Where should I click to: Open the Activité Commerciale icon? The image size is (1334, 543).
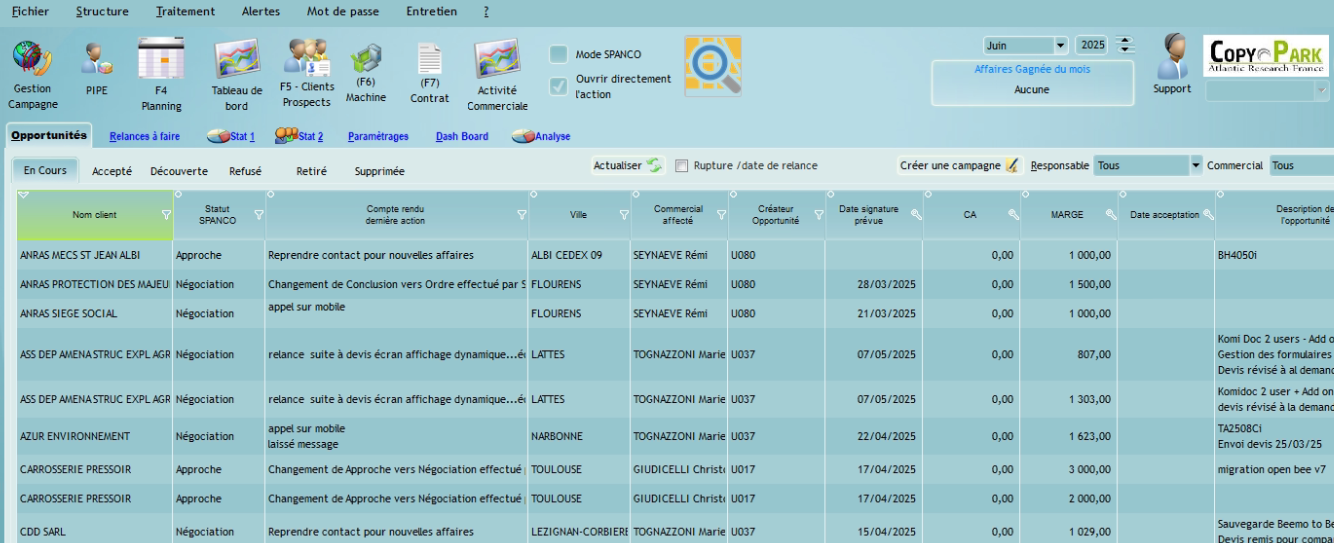pos(497,59)
